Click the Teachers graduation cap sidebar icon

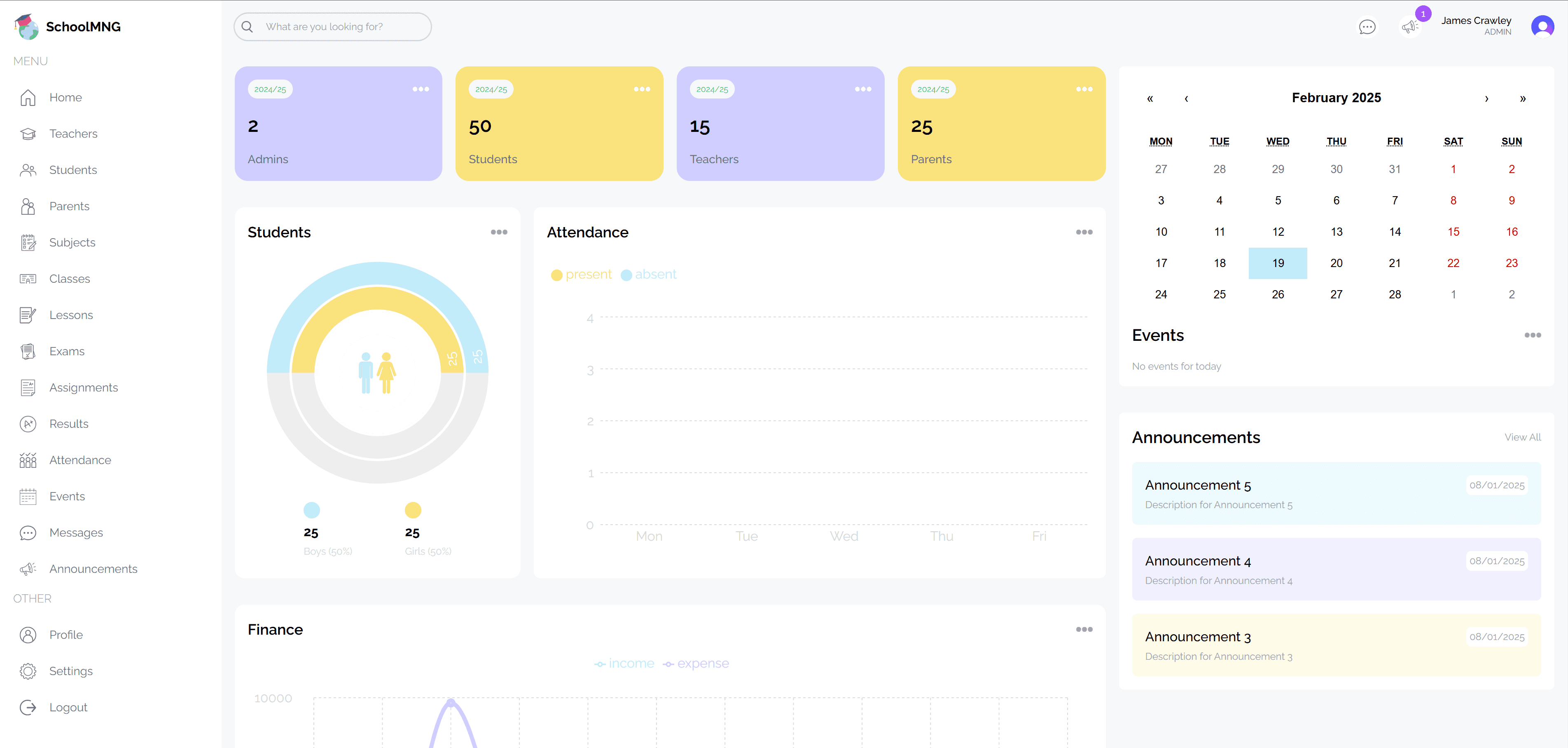coord(28,134)
